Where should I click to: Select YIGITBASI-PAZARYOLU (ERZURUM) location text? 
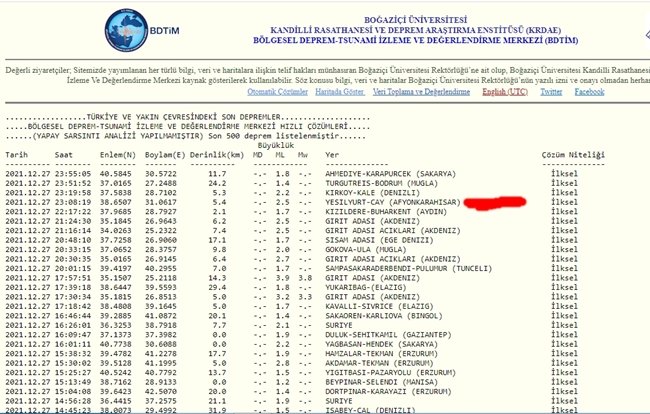(x=390, y=373)
